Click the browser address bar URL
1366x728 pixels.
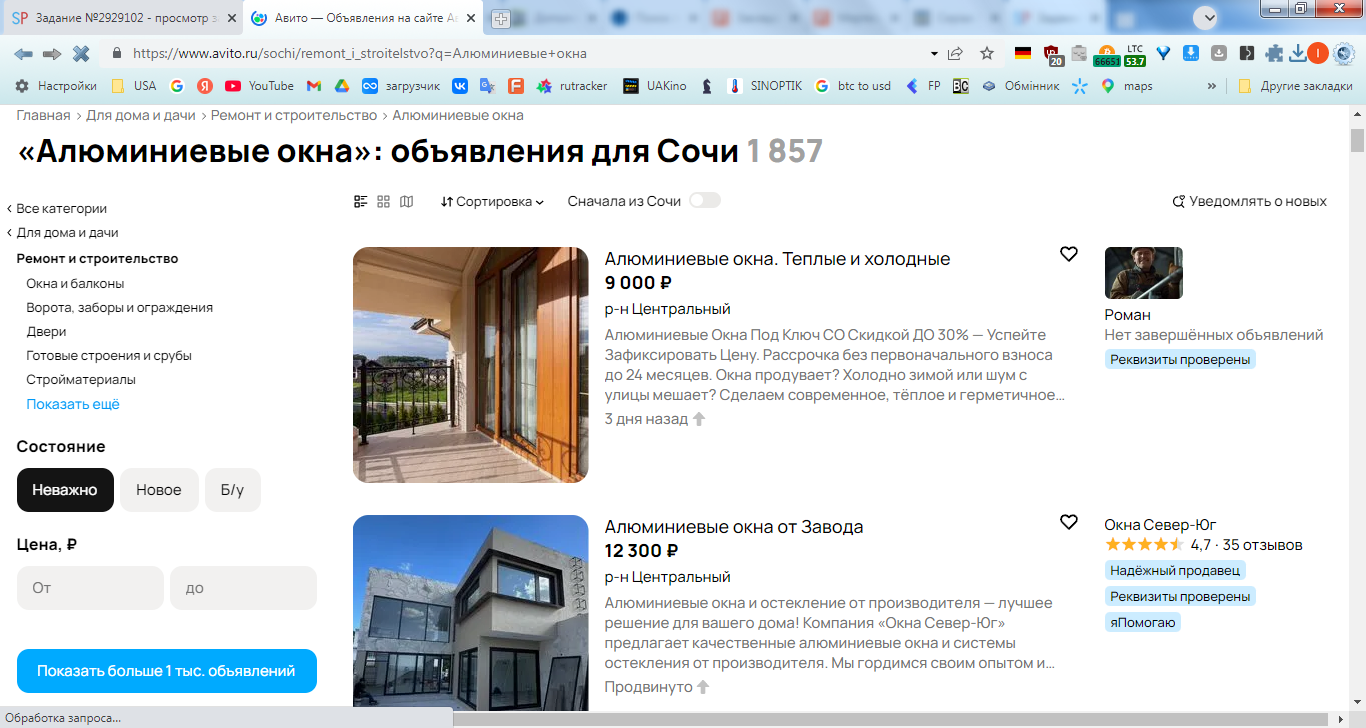click(x=360, y=53)
